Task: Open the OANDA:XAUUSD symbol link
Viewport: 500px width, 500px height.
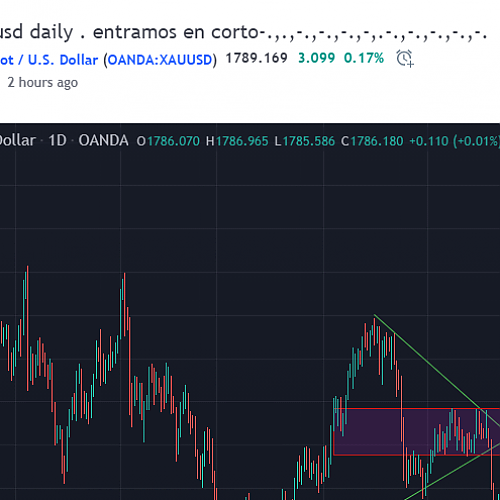Action: (x=160, y=60)
